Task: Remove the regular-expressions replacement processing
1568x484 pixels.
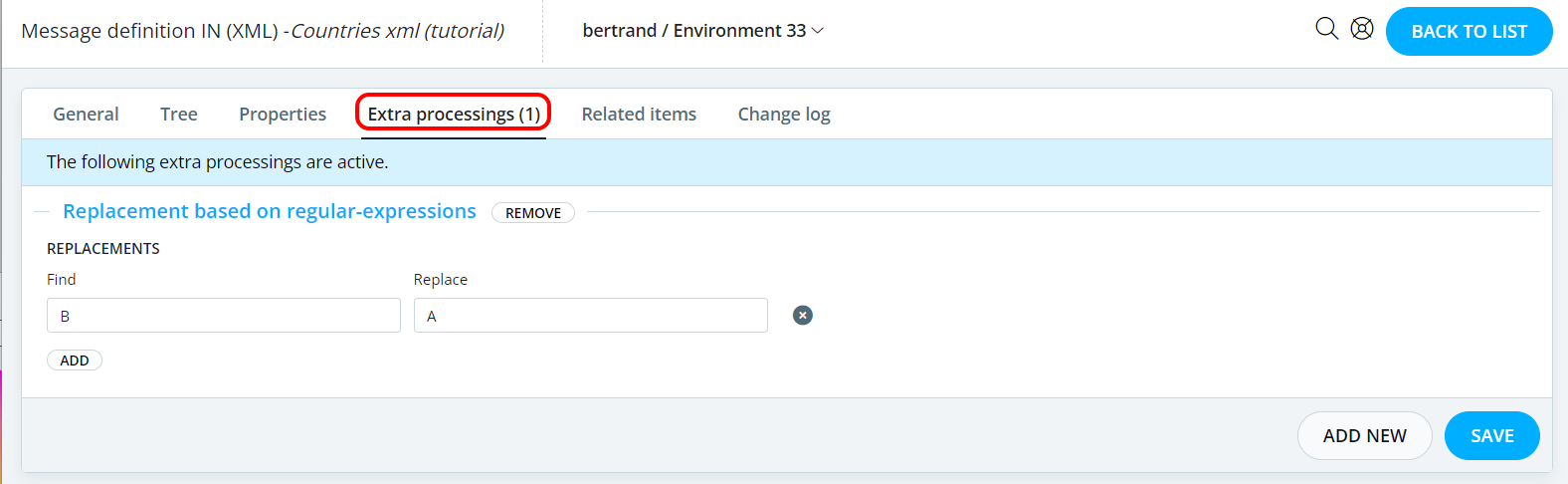Action: coord(533,213)
